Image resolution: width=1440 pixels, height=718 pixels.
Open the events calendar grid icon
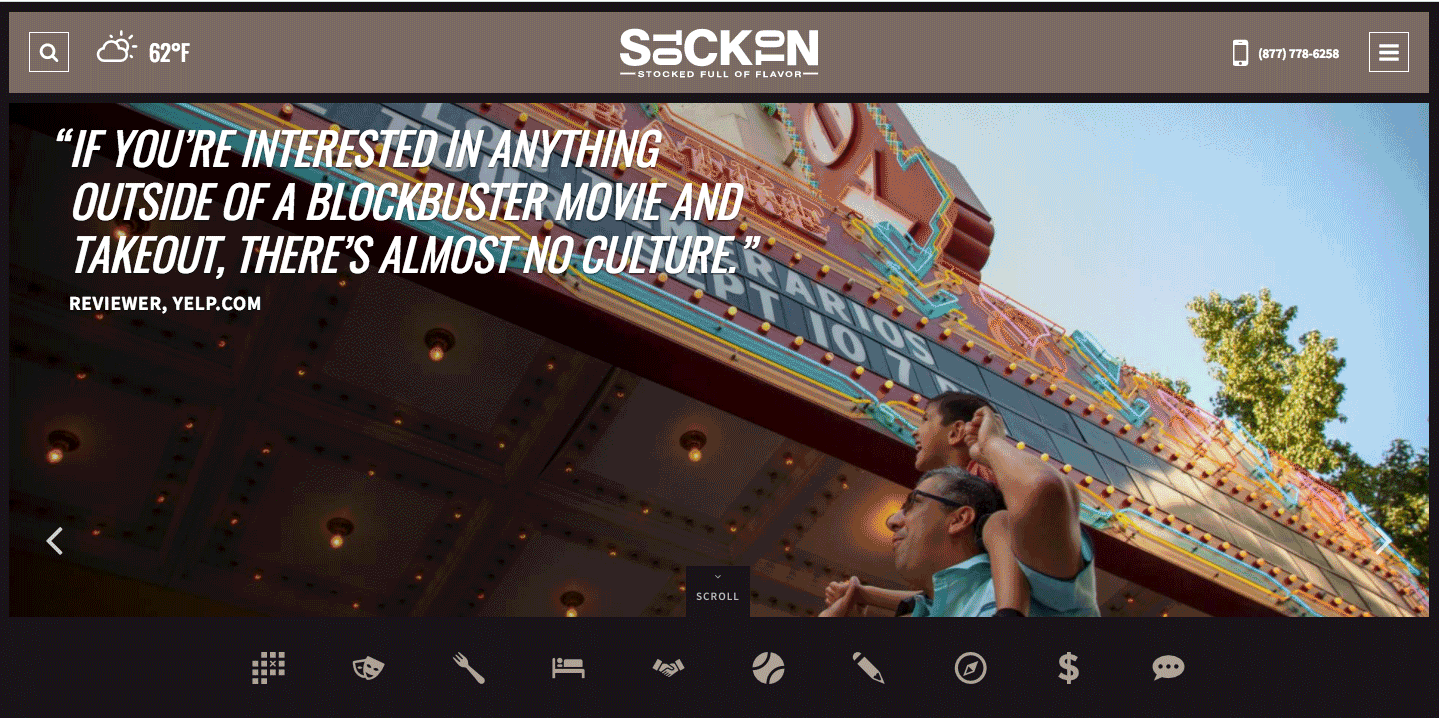click(x=268, y=668)
